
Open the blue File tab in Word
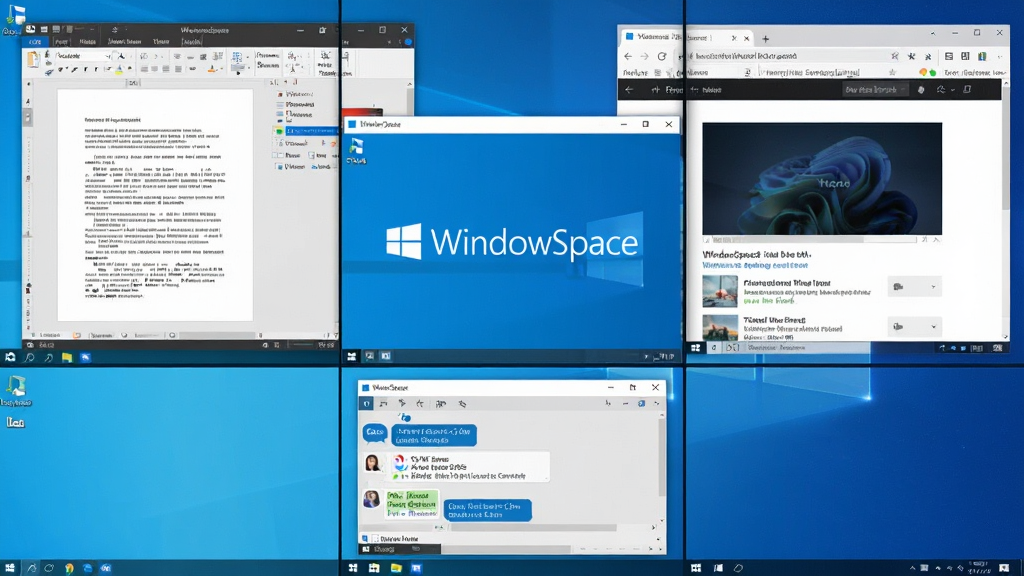(x=35, y=42)
